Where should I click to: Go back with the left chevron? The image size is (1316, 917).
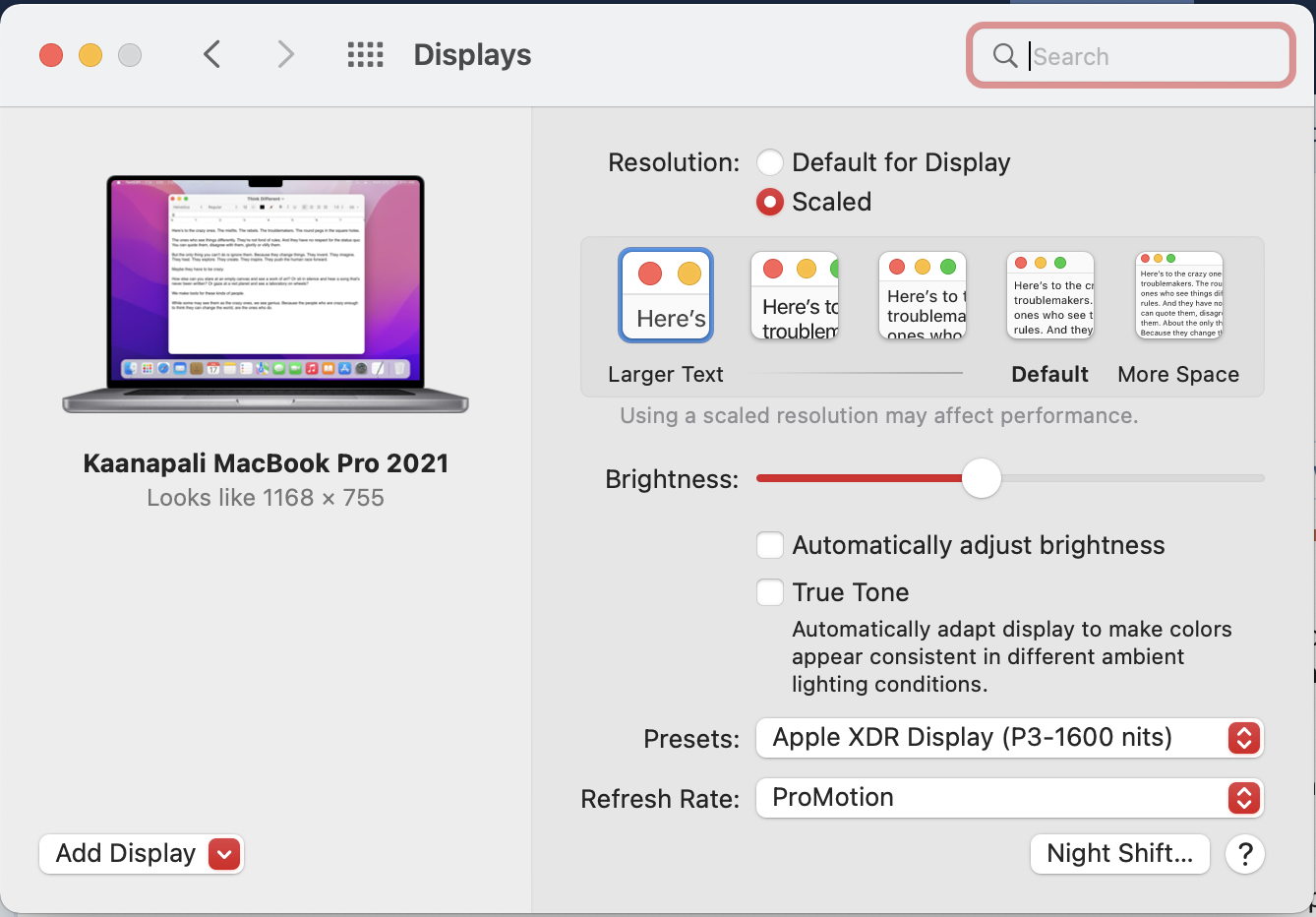click(x=211, y=54)
